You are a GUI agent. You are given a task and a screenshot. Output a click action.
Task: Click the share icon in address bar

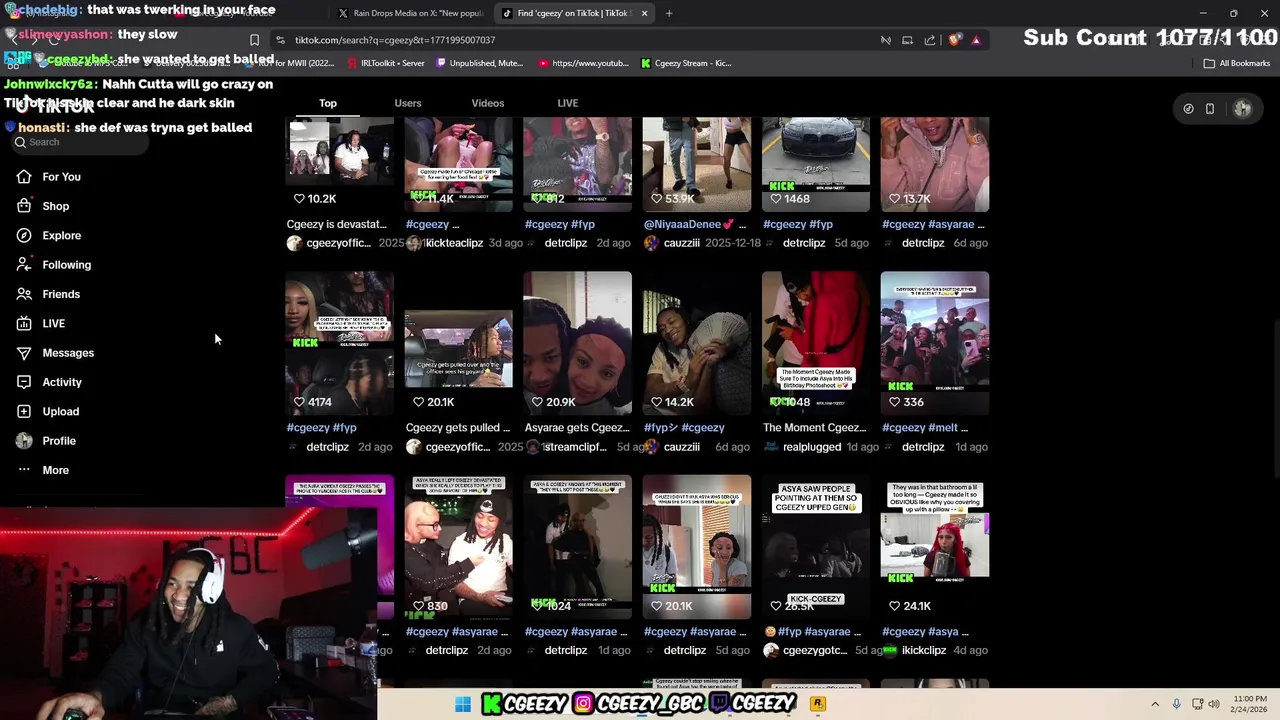[930, 40]
